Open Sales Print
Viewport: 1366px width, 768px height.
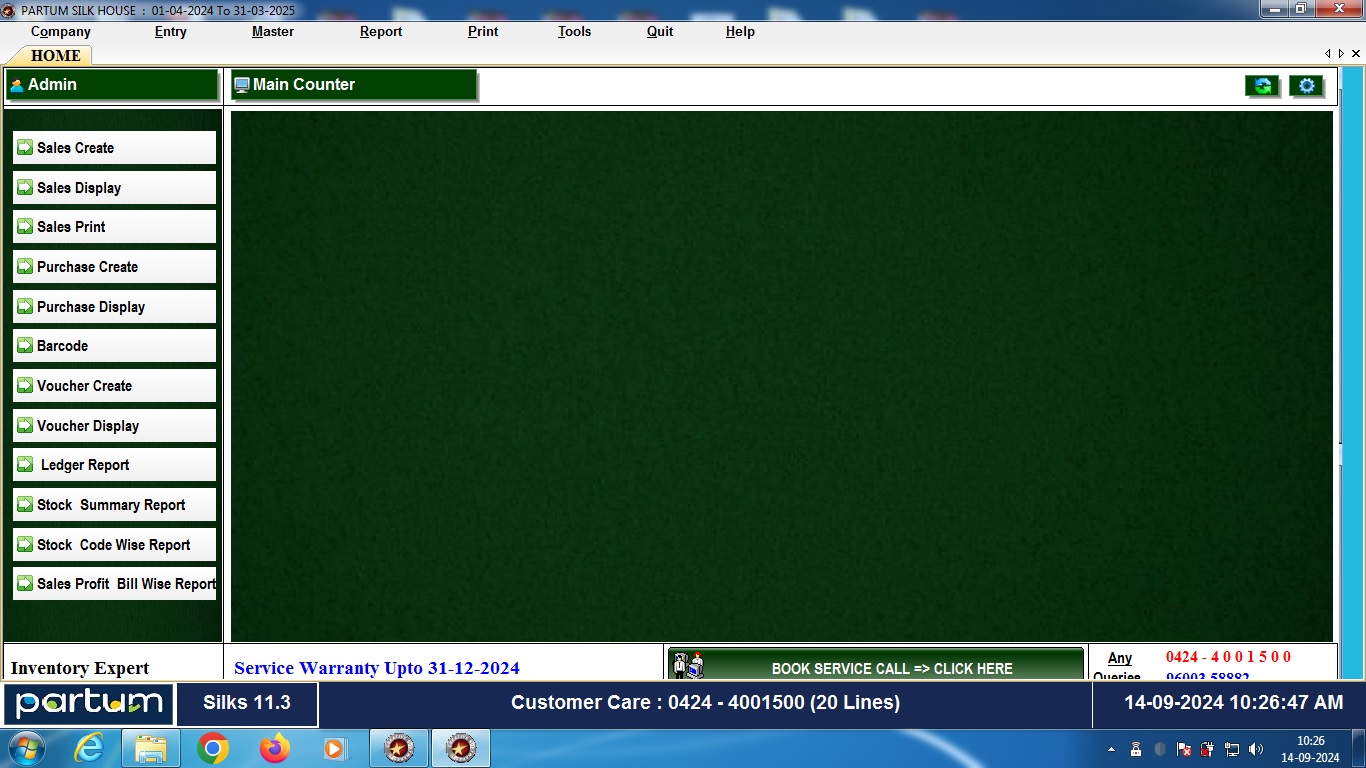pos(114,227)
